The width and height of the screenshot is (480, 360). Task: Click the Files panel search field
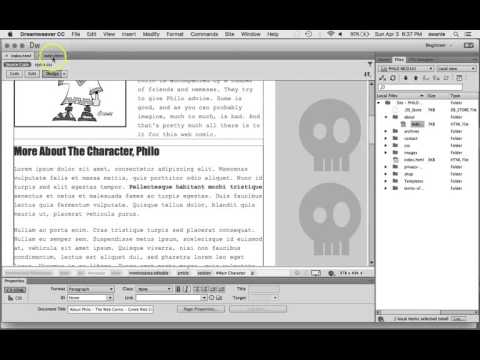click(x=420, y=87)
